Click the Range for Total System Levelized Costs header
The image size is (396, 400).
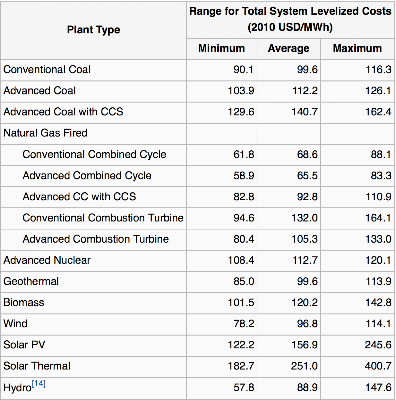click(290, 19)
